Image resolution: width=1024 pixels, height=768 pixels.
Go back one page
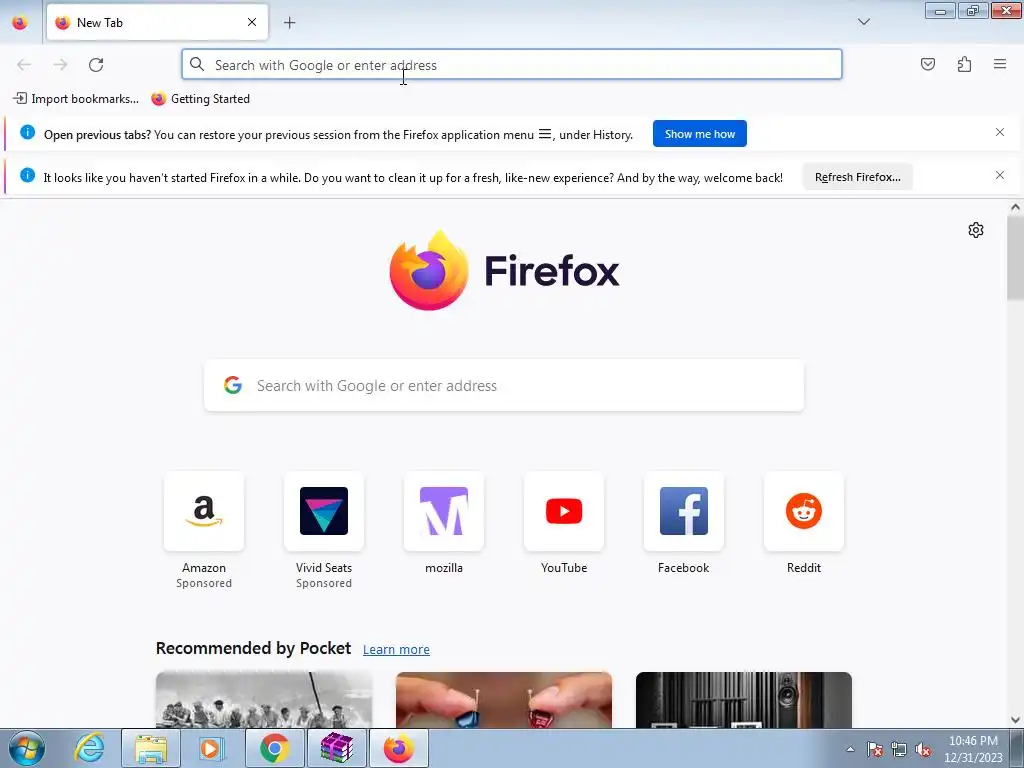click(x=24, y=65)
